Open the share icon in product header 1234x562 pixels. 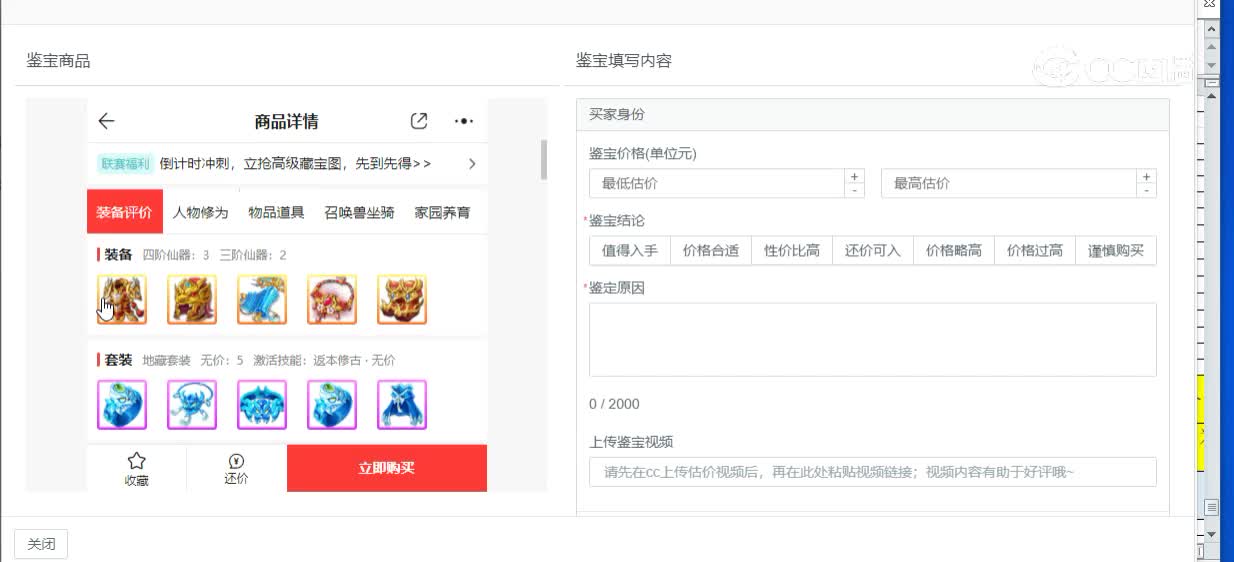click(x=419, y=121)
